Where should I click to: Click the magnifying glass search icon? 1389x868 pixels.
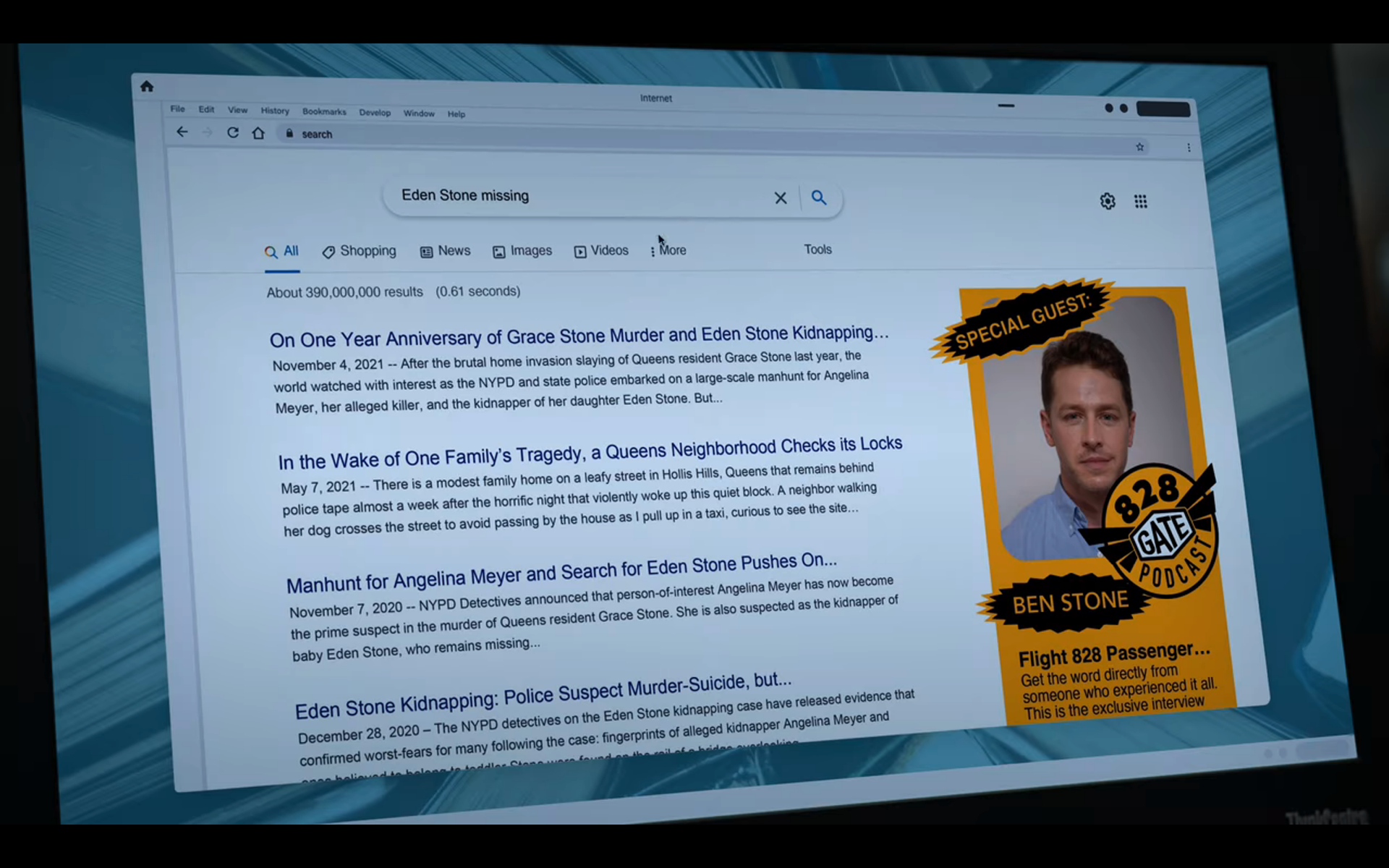click(x=818, y=197)
